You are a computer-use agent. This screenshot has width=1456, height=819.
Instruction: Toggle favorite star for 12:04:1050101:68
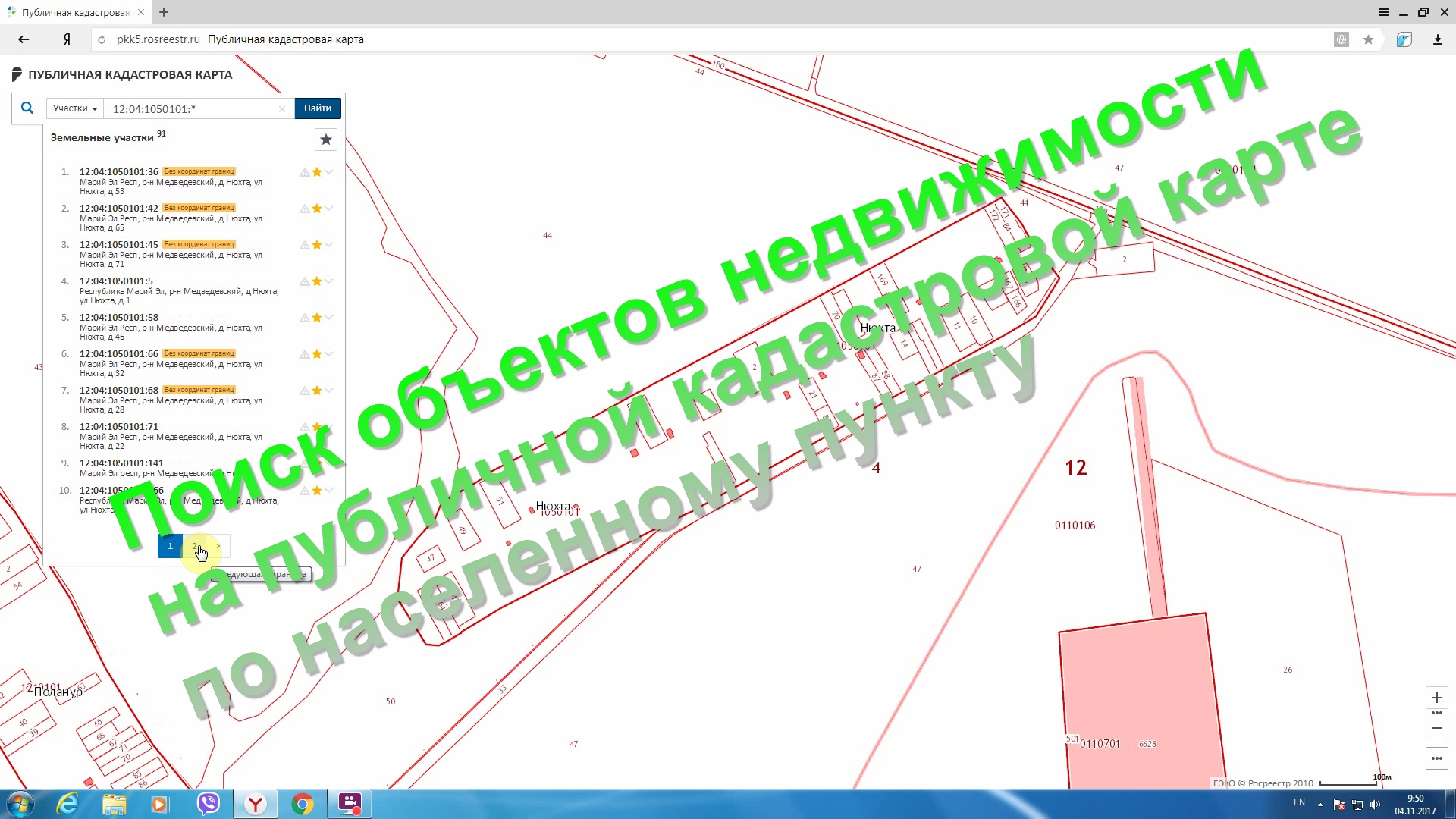point(317,391)
